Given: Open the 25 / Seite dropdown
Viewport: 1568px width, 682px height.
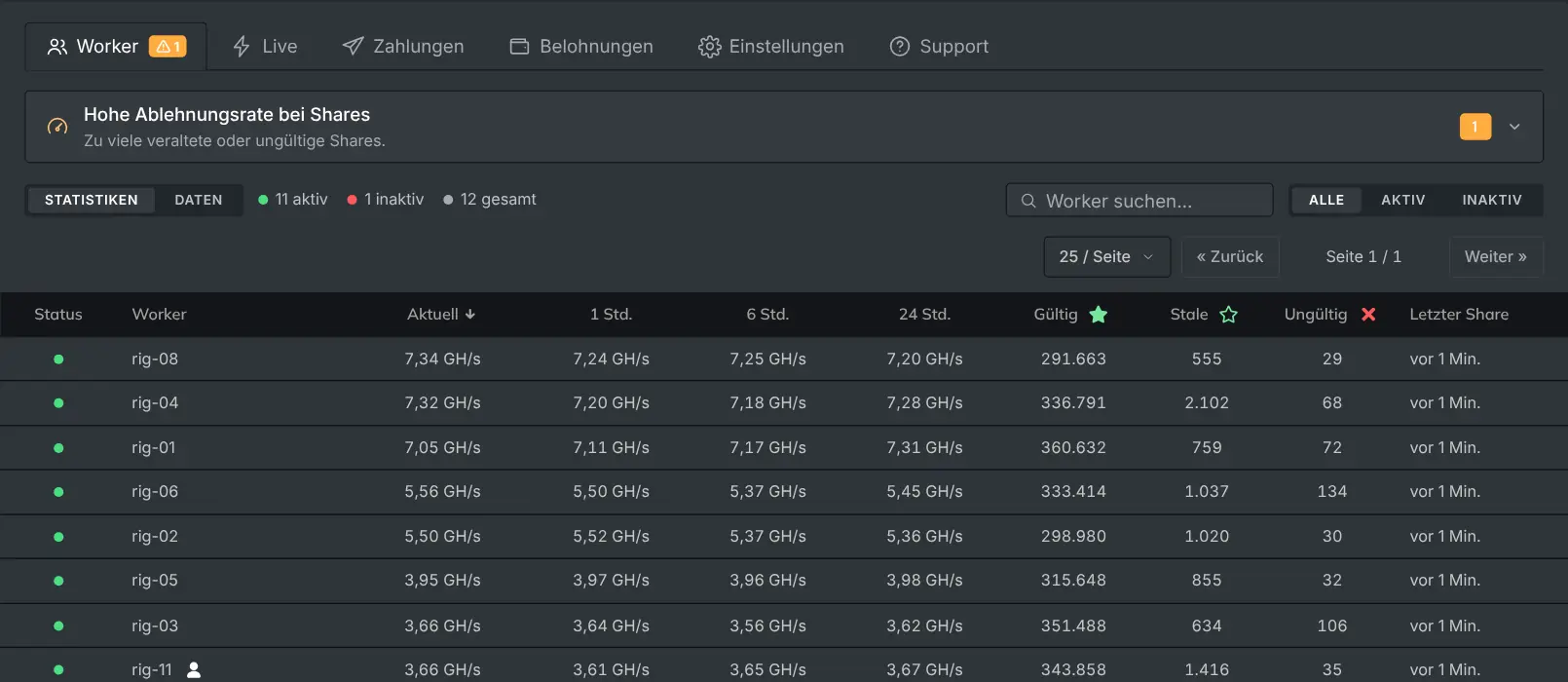Looking at the screenshot, I should click(1107, 257).
